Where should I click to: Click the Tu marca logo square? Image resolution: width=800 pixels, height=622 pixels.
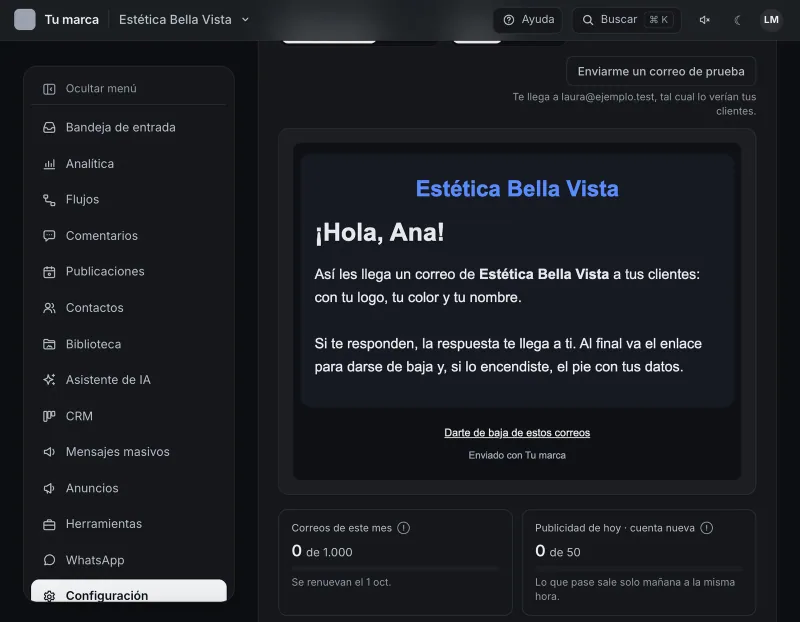click(24, 20)
